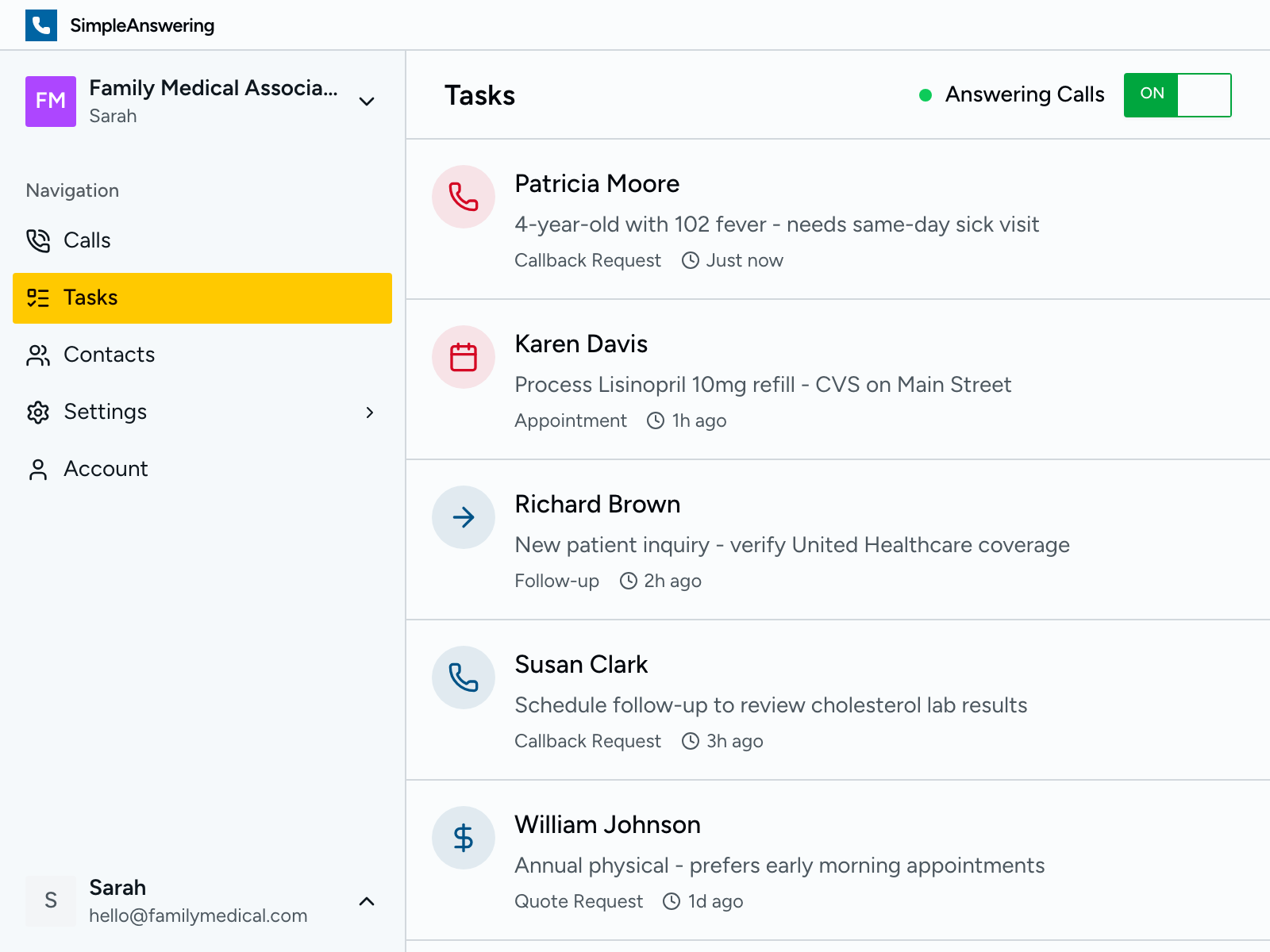The height and width of the screenshot is (952, 1270).
Task: Switch to the Contacts section
Action: click(x=109, y=355)
